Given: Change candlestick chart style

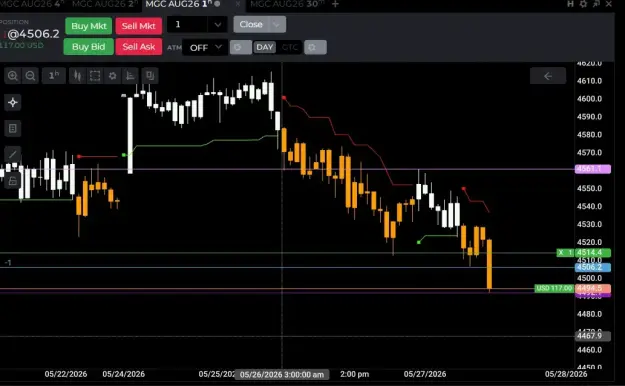Looking at the screenshot, I should point(77,76).
